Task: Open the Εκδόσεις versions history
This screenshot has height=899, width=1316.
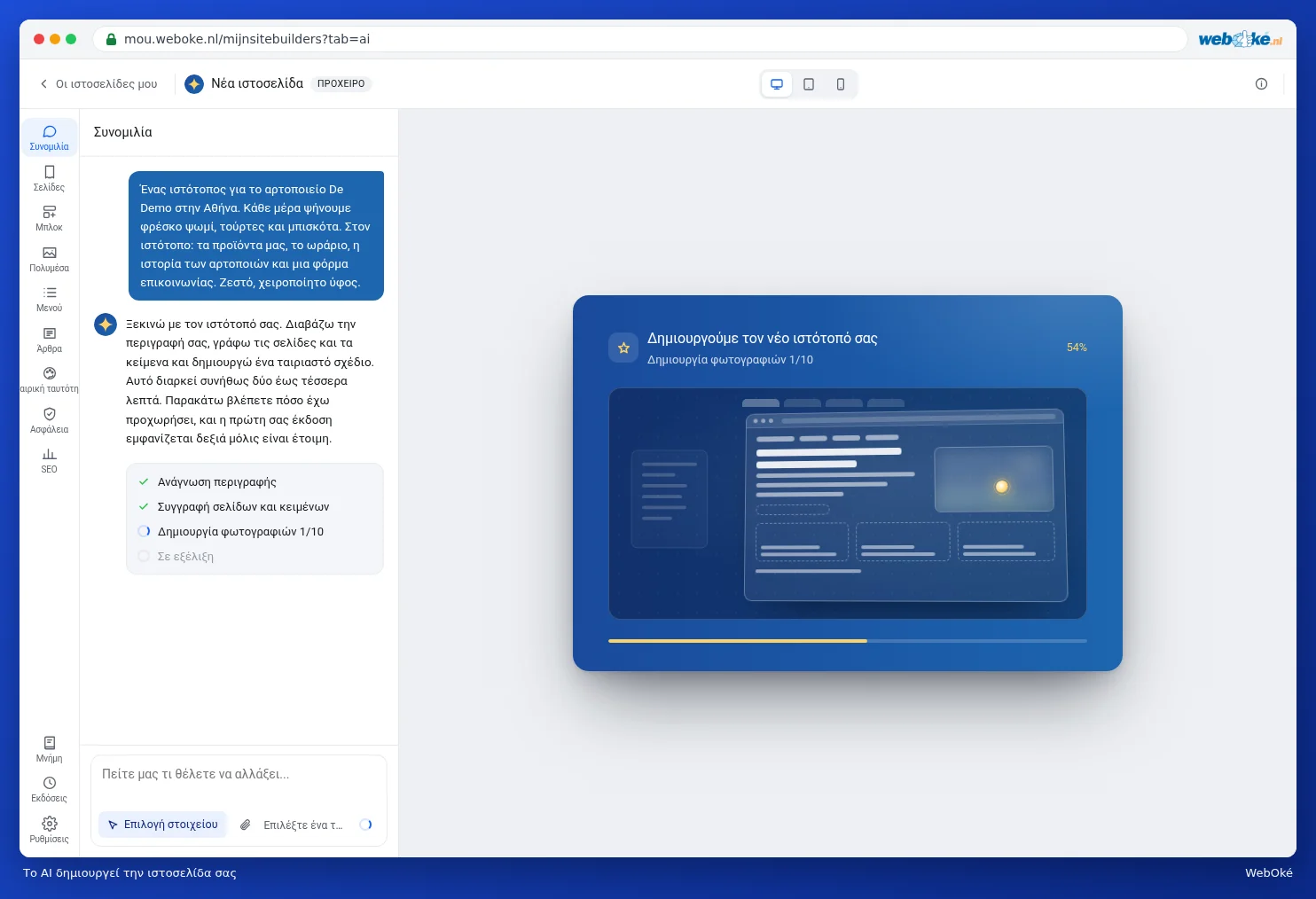Action: 49,789
